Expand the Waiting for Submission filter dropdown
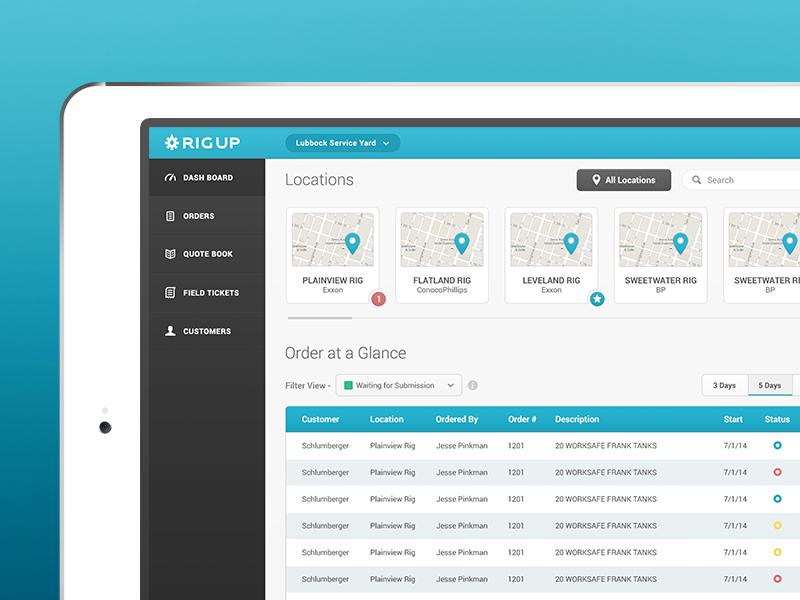This screenshot has width=800, height=600. click(398, 385)
